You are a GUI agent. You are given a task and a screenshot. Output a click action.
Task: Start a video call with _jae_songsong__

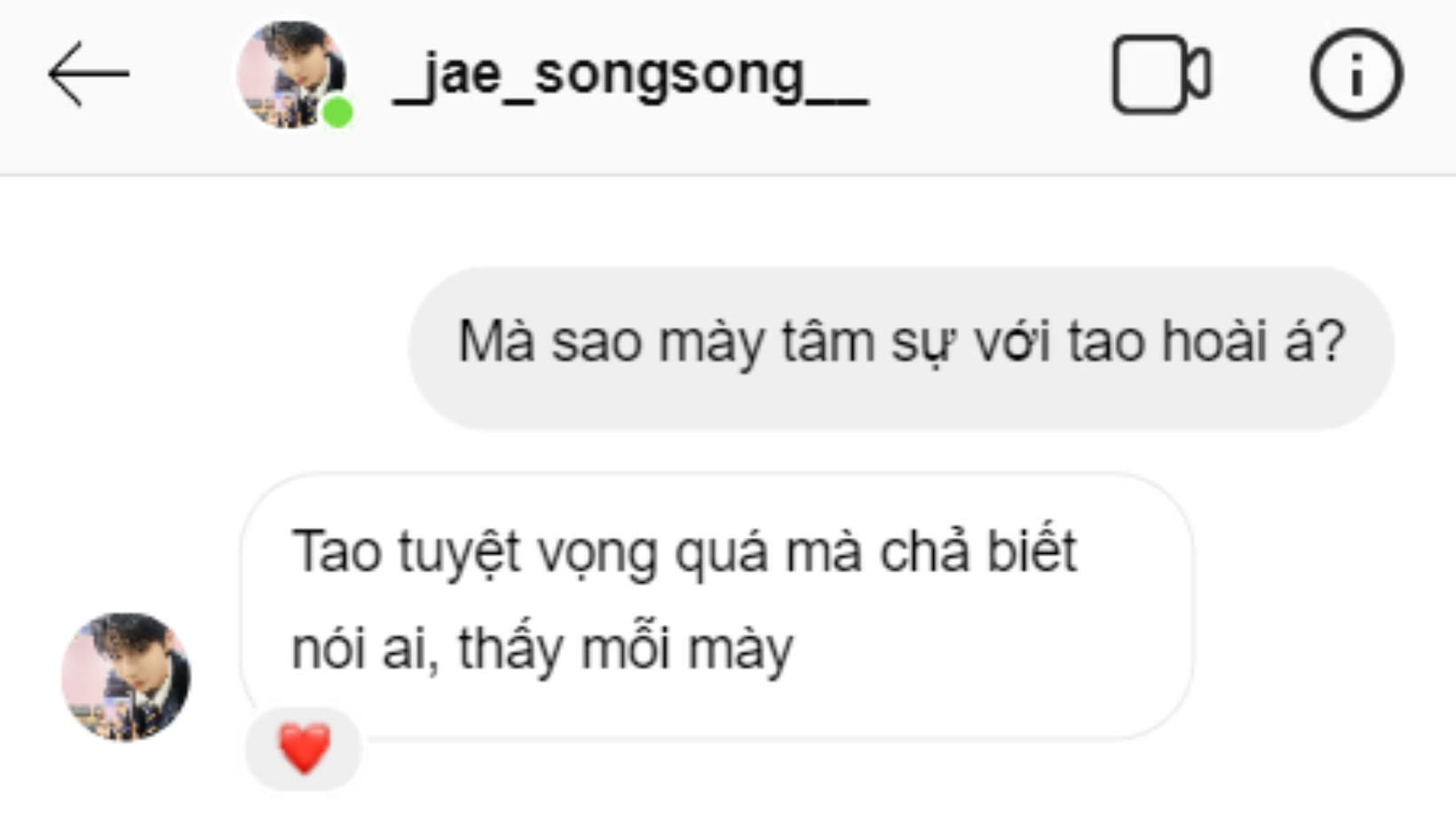point(1160,75)
